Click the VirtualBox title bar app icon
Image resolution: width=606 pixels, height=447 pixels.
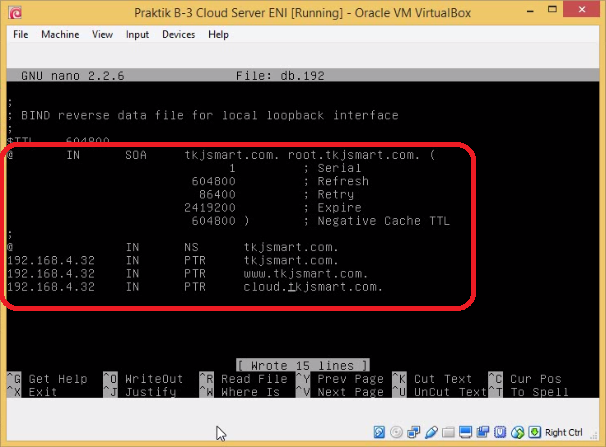[x=15, y=13]
